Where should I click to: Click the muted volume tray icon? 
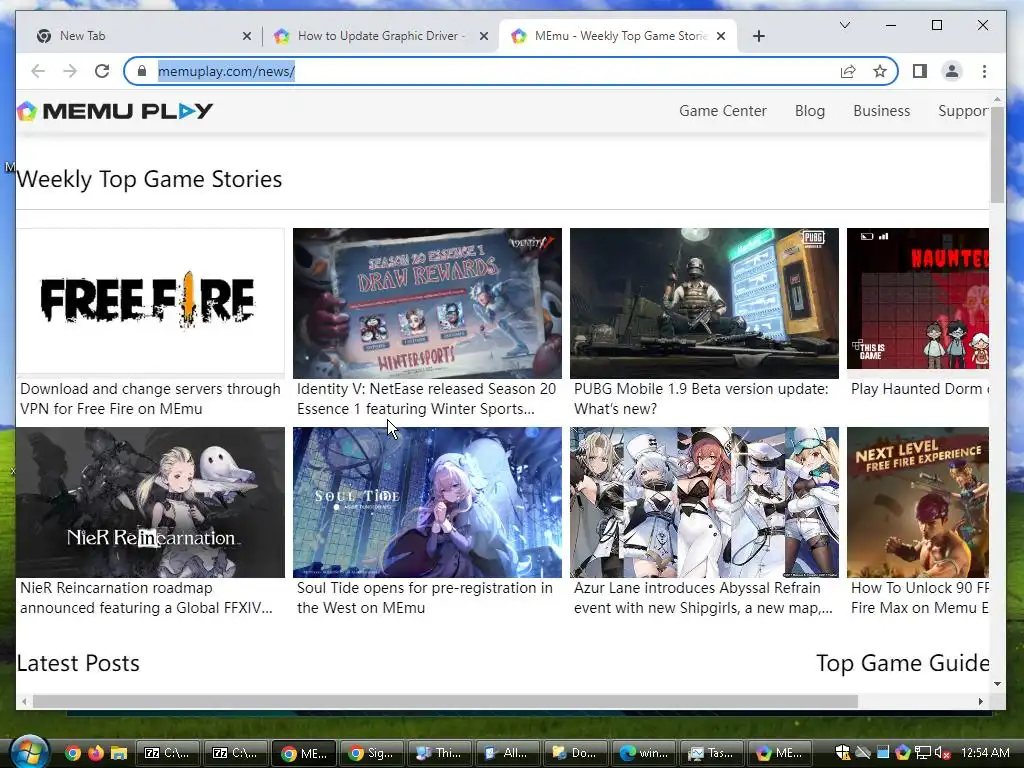pos(942,753)
